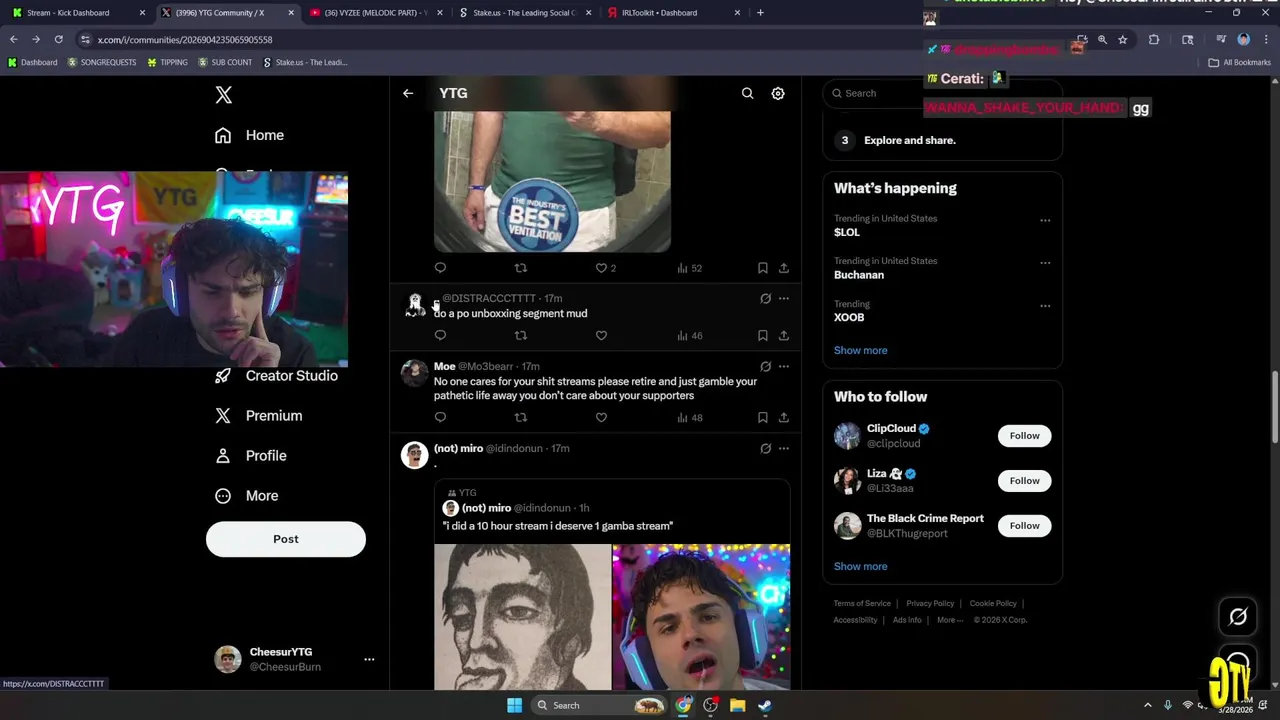The image size is (1280, 720).
Task: Open more options for $LOL trend
Action: click(x=1045, y=220)
